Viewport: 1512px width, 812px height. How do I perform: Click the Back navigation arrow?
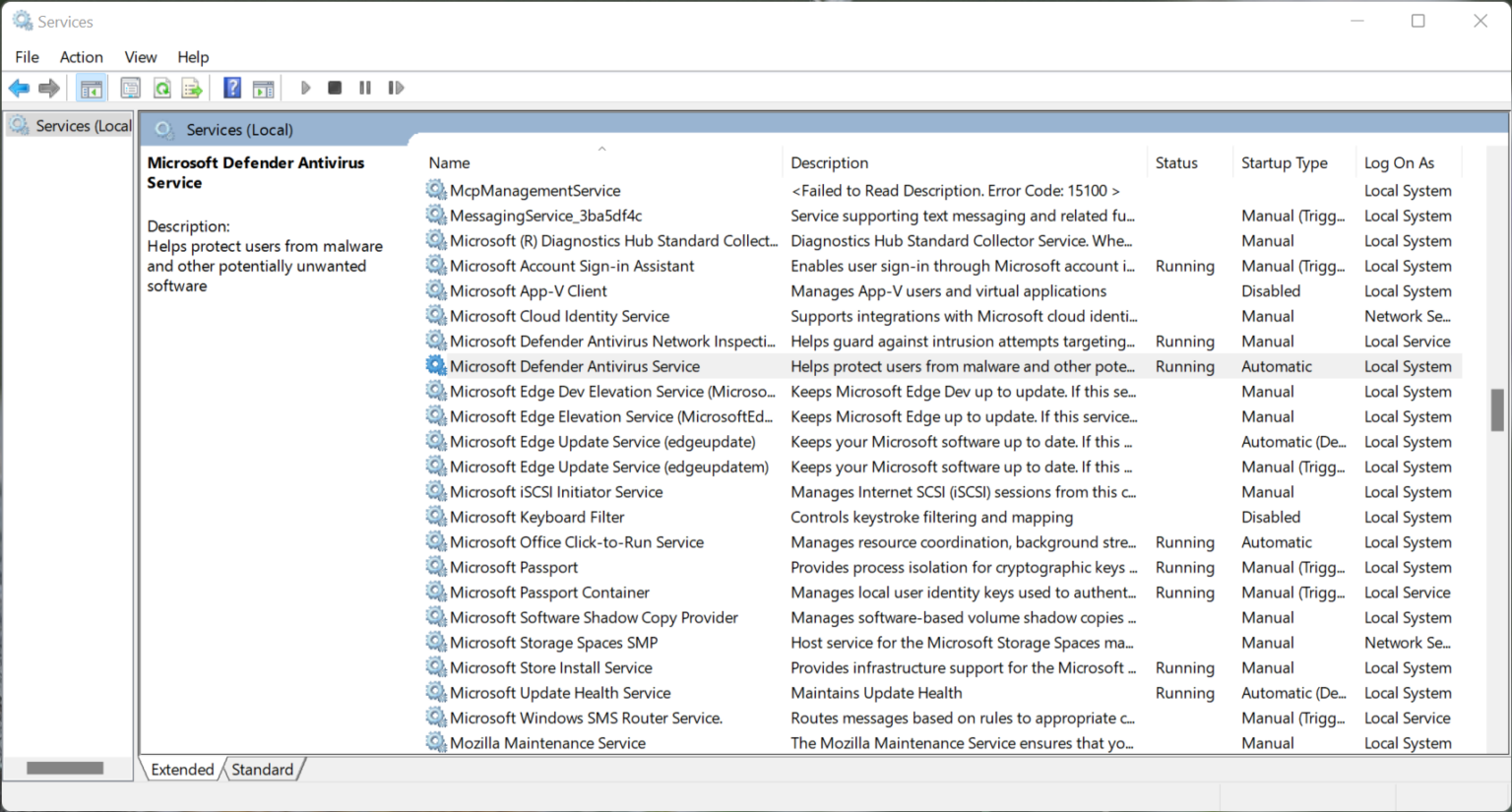[19, 88]
